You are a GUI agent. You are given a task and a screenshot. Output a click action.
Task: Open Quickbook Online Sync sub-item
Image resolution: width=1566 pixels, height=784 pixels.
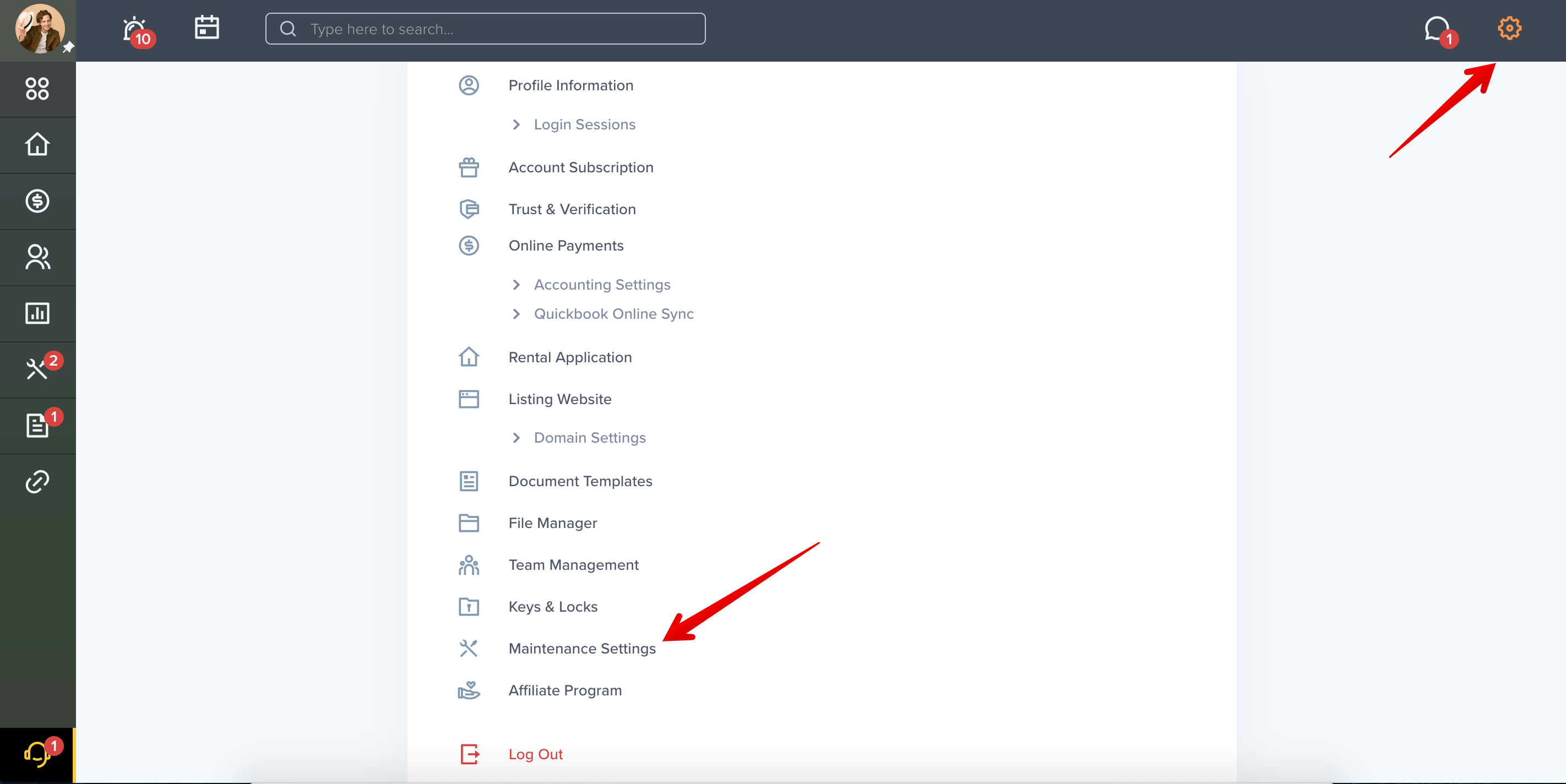click(x=613, y=314)
